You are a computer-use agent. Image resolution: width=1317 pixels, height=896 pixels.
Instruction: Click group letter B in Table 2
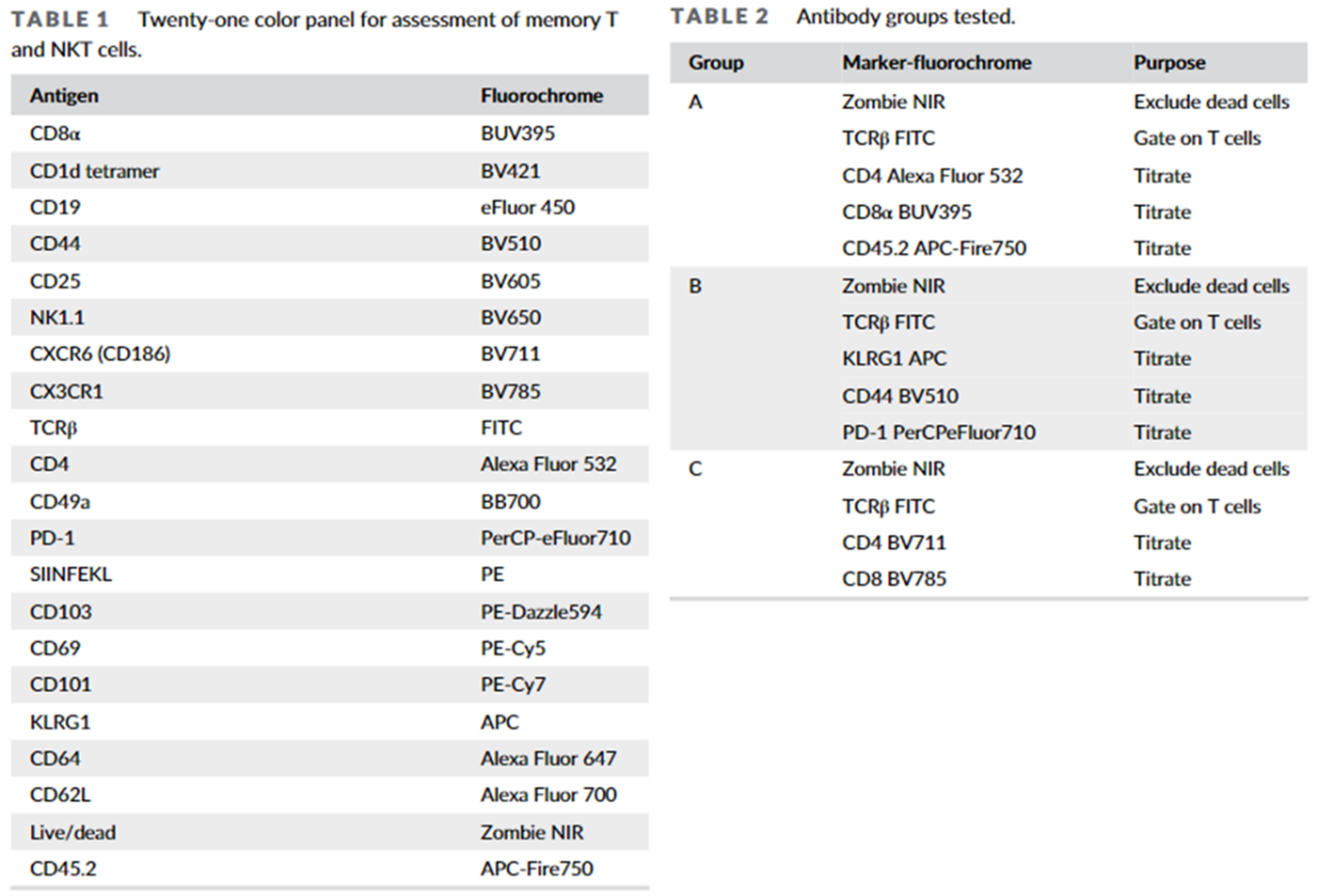[695, 286]
